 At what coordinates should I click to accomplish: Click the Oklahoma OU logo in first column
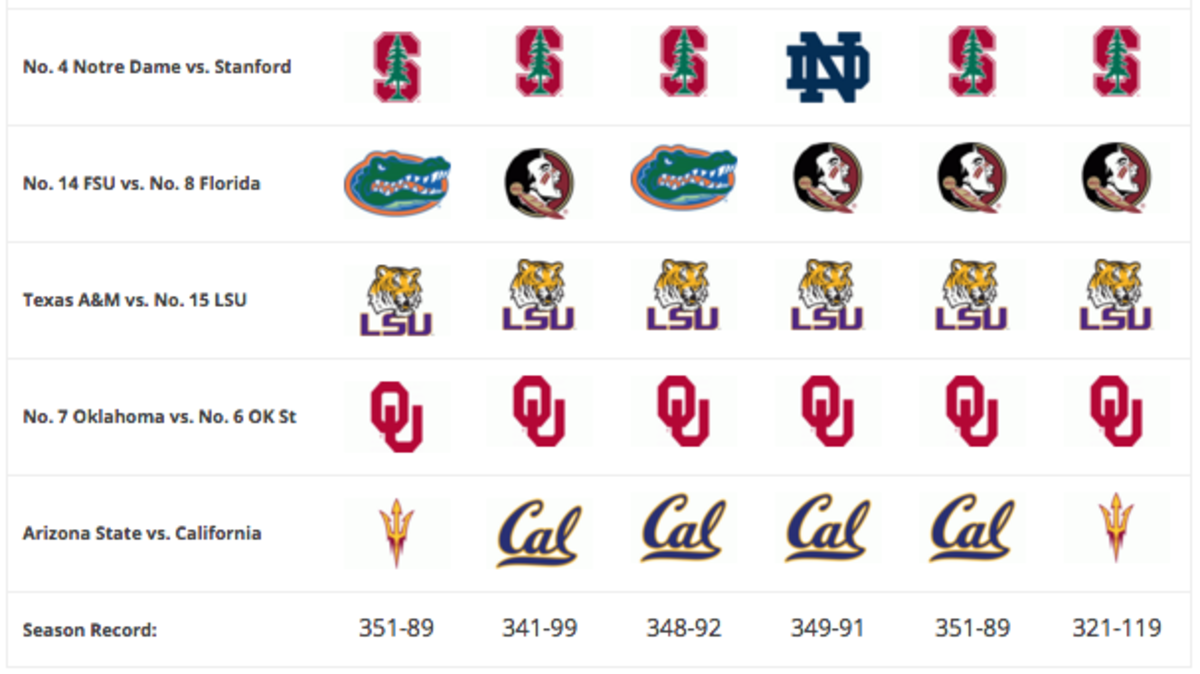(397, 417)
